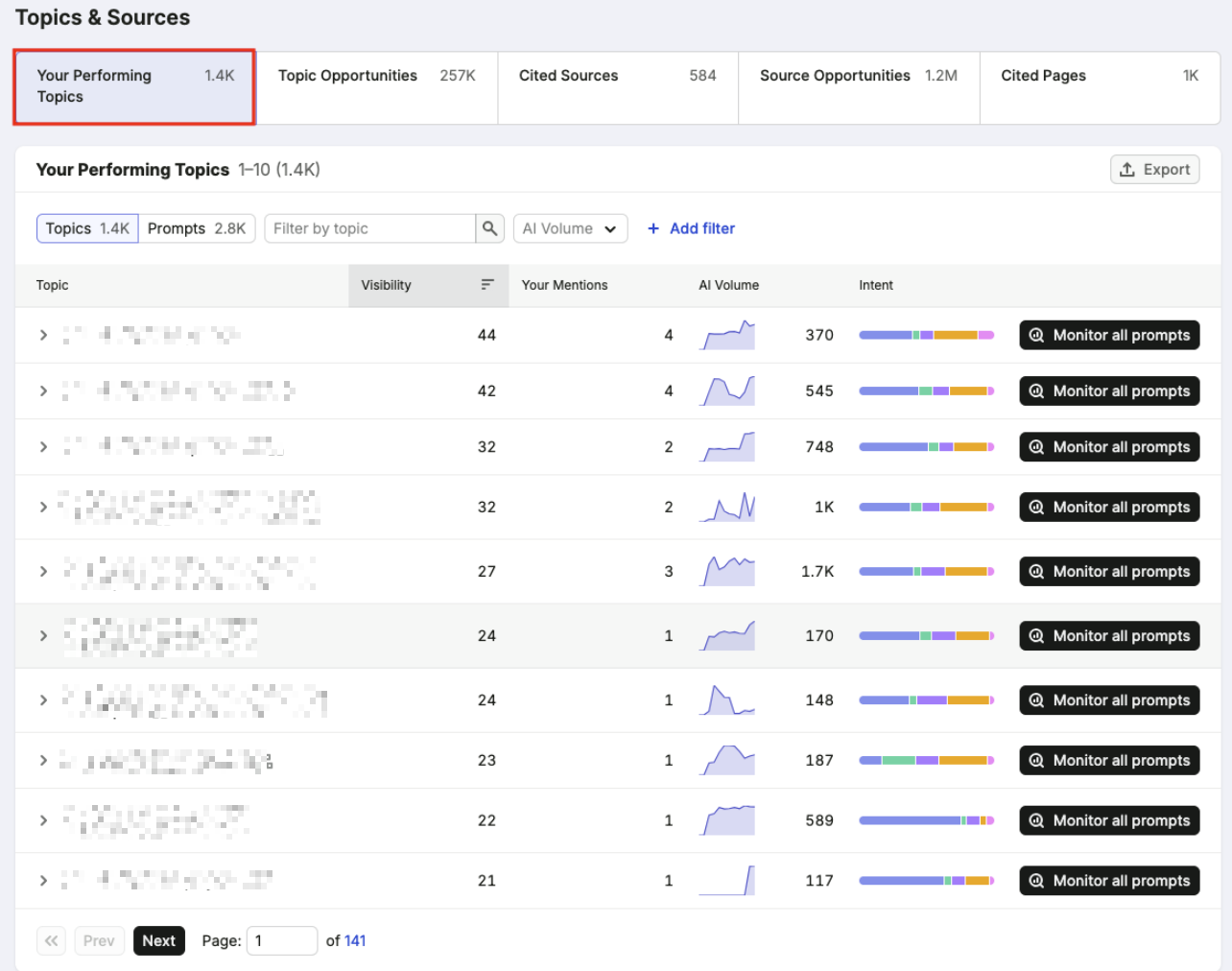The width and height of the screenshot is (1232, 971).
Task: Expand the row with AI volume 1K
Action: [x=43, y=507]
